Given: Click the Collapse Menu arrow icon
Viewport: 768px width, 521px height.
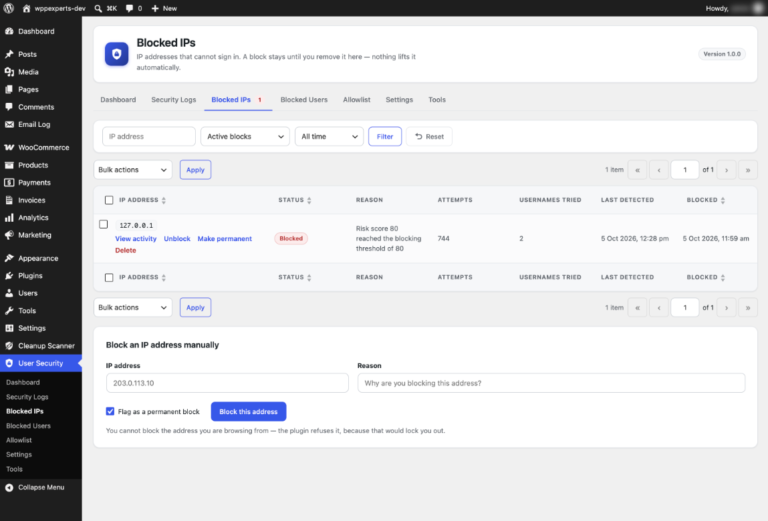Looking at the screenshot, I should tap(9, 488).
